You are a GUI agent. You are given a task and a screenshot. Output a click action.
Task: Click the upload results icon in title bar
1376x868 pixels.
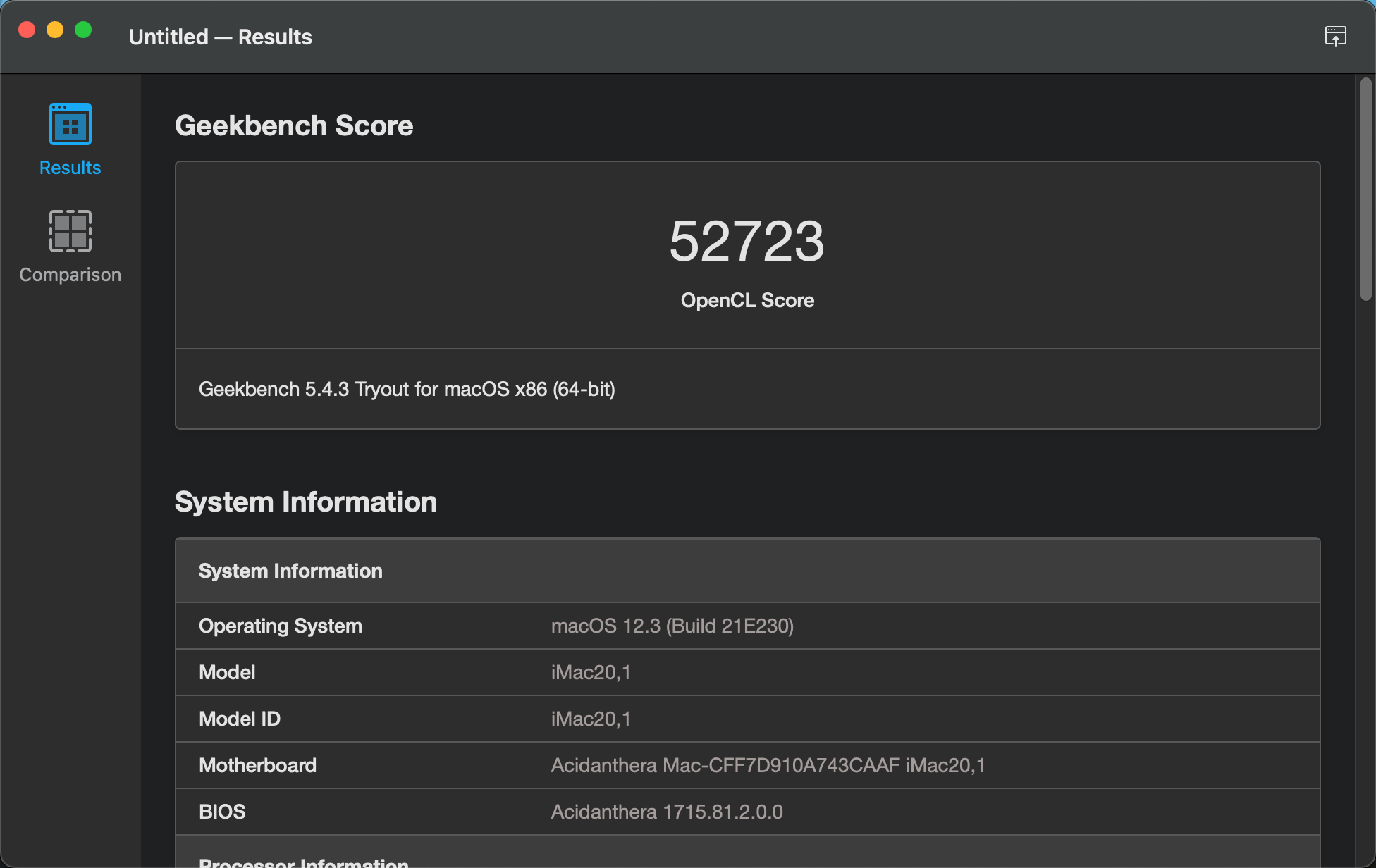(x=1335, y=36)
